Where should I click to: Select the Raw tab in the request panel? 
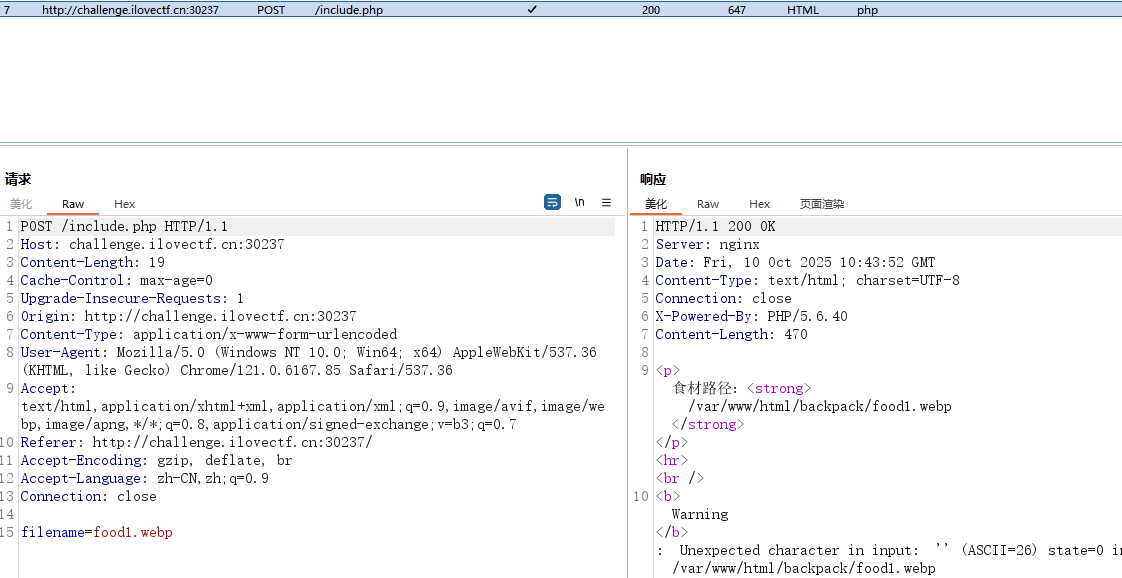[x=72, y=204]
